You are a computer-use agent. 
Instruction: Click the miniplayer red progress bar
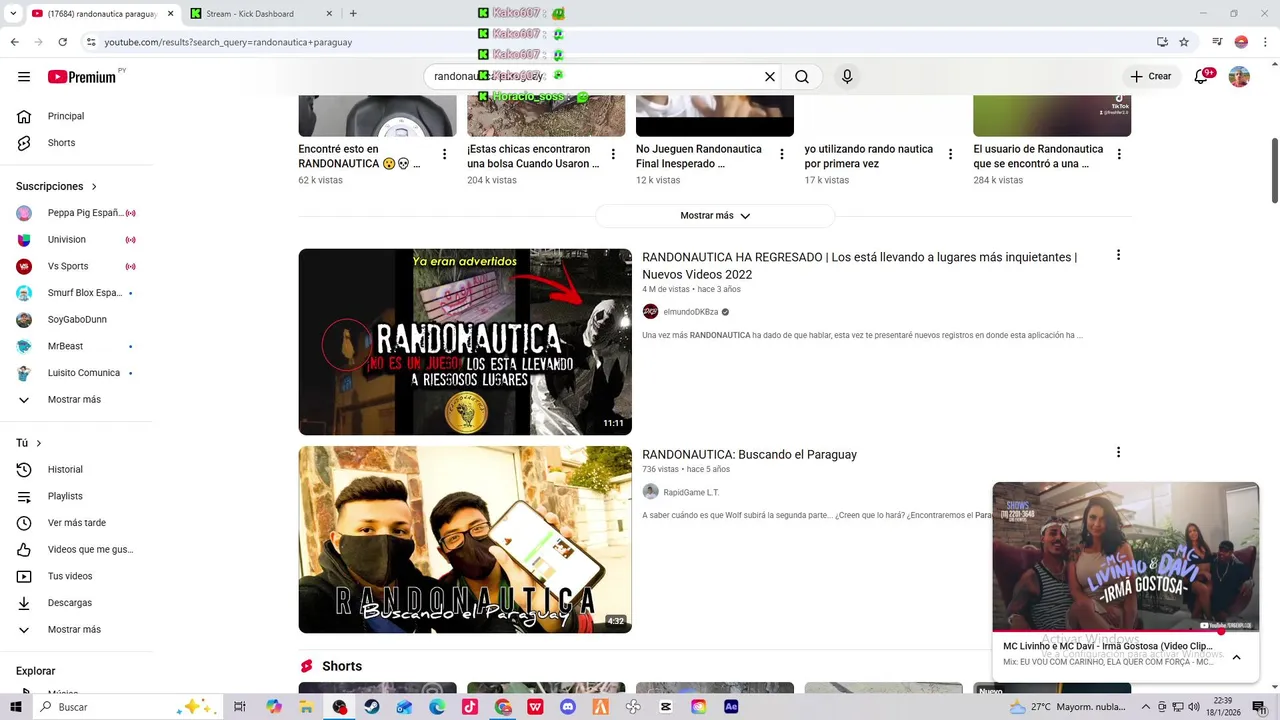click(x=1108, y=632)
